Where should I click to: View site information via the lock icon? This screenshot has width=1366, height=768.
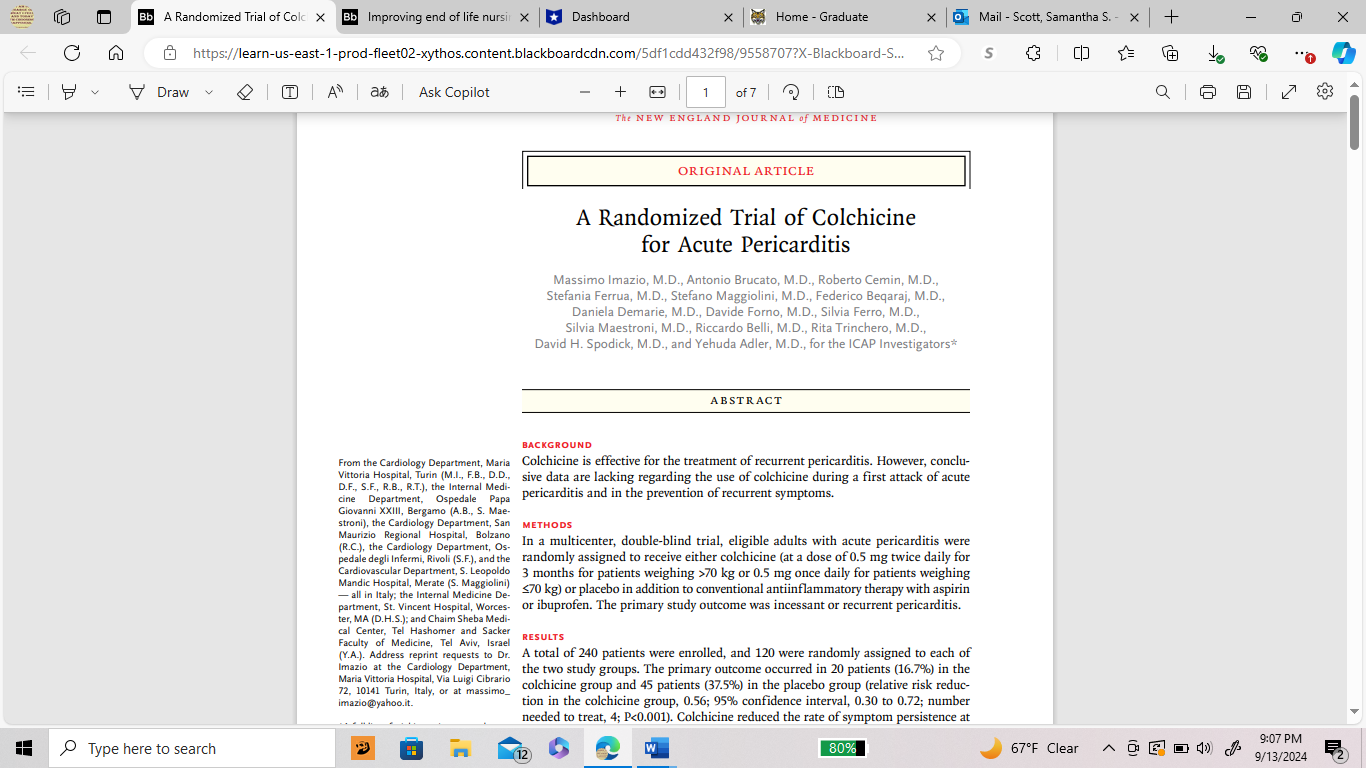pos(170,53)
